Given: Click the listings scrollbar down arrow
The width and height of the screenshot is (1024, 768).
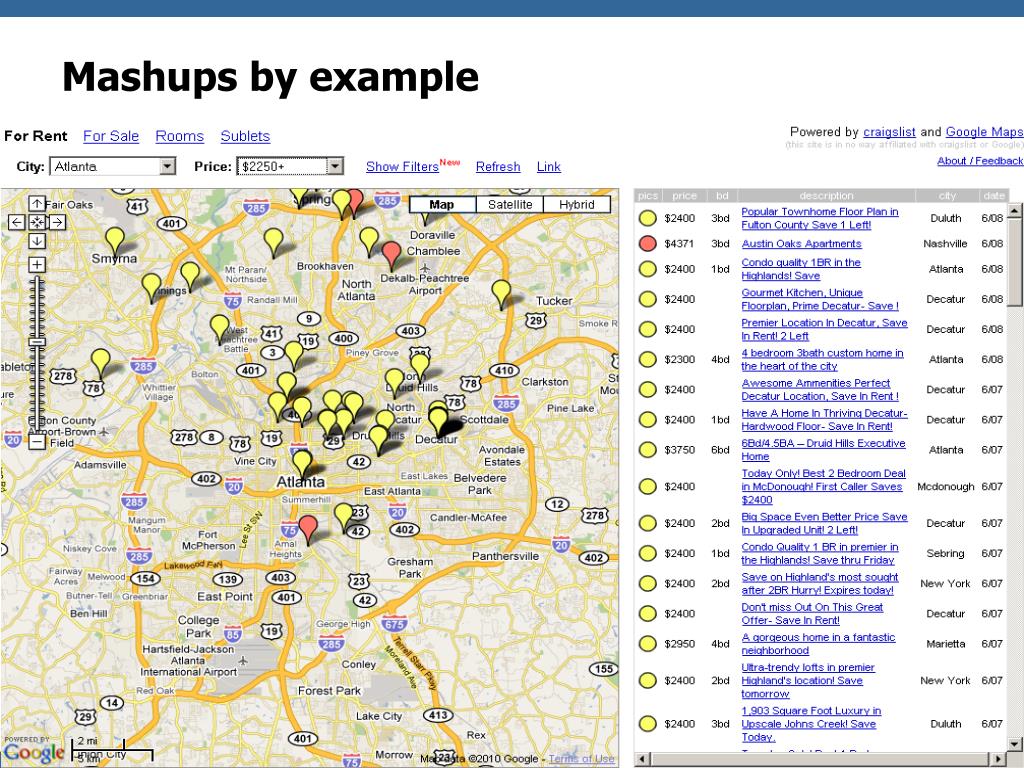Looking at the screenshot, I should point(1014,743).
